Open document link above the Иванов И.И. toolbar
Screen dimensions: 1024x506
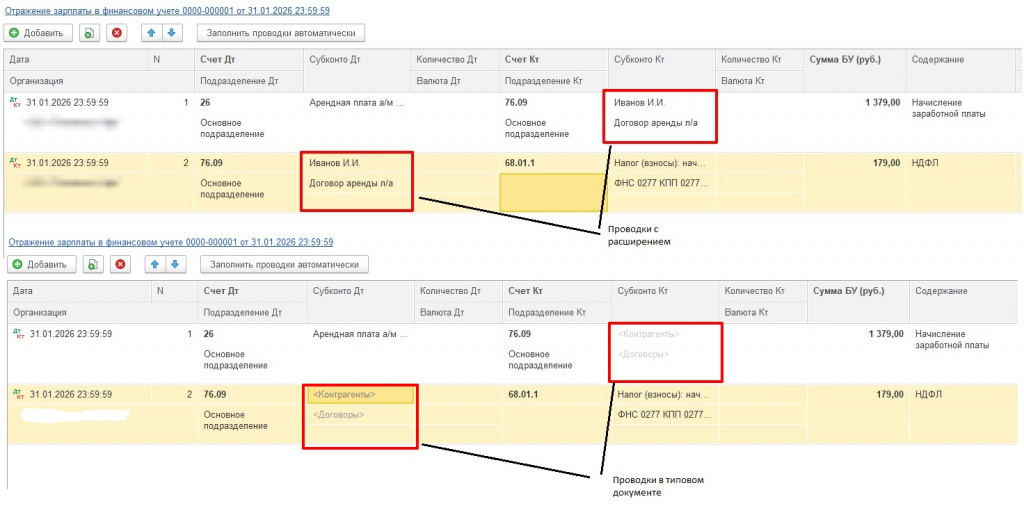167,10
